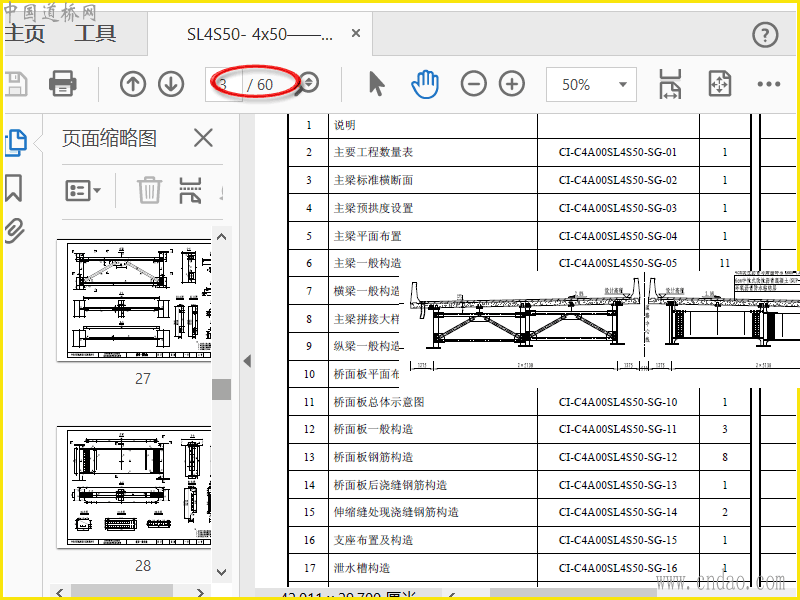Click the table row 主要工程数量表
The image size is (800, 600).
[x=519, y=152]
